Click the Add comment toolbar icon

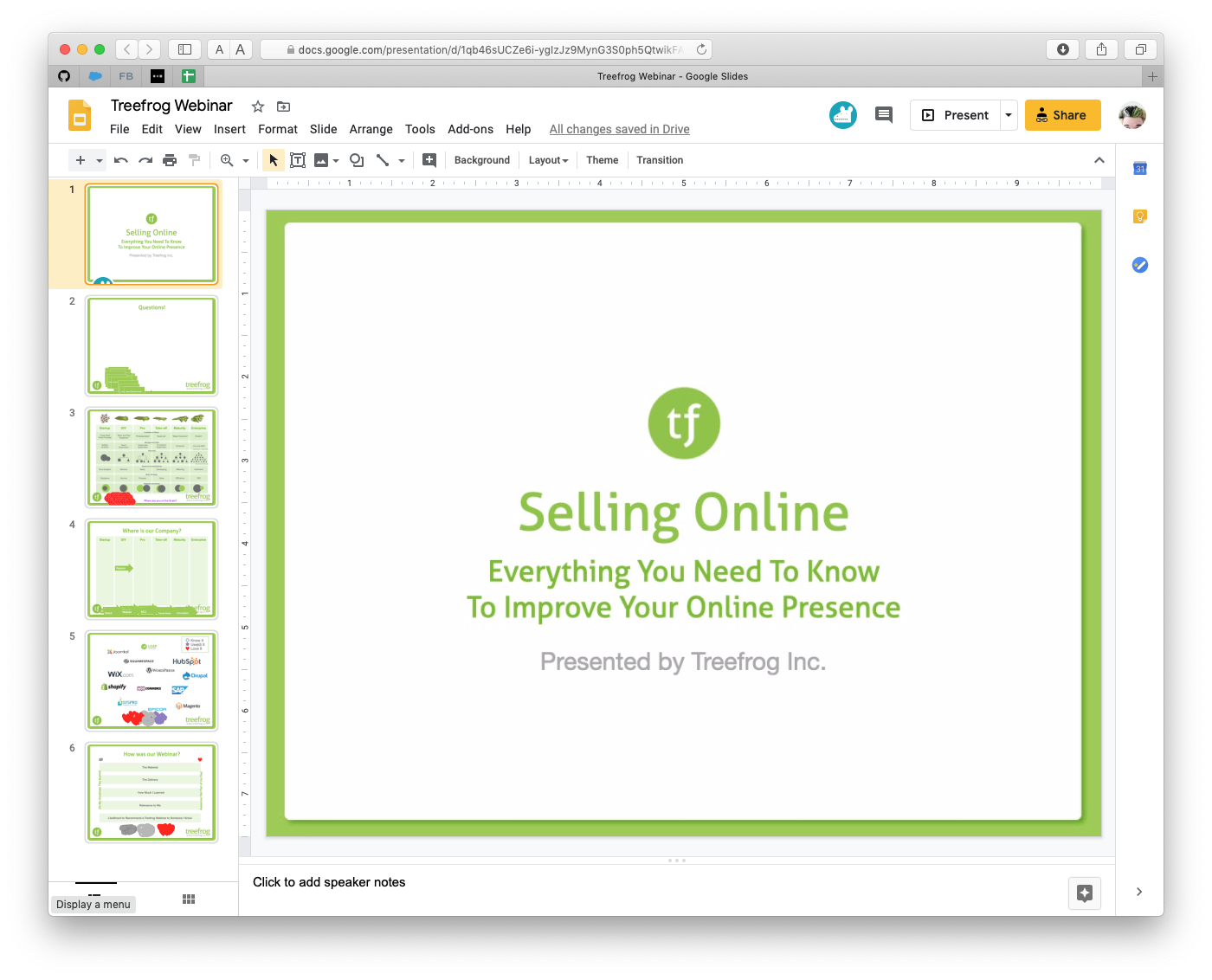(429, 160)
